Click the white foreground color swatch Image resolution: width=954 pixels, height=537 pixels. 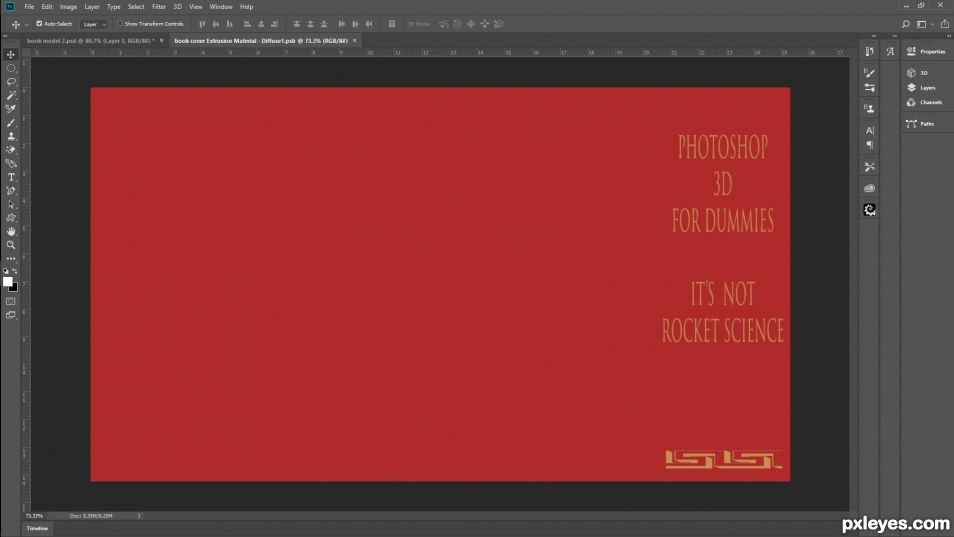coord(7,282)
